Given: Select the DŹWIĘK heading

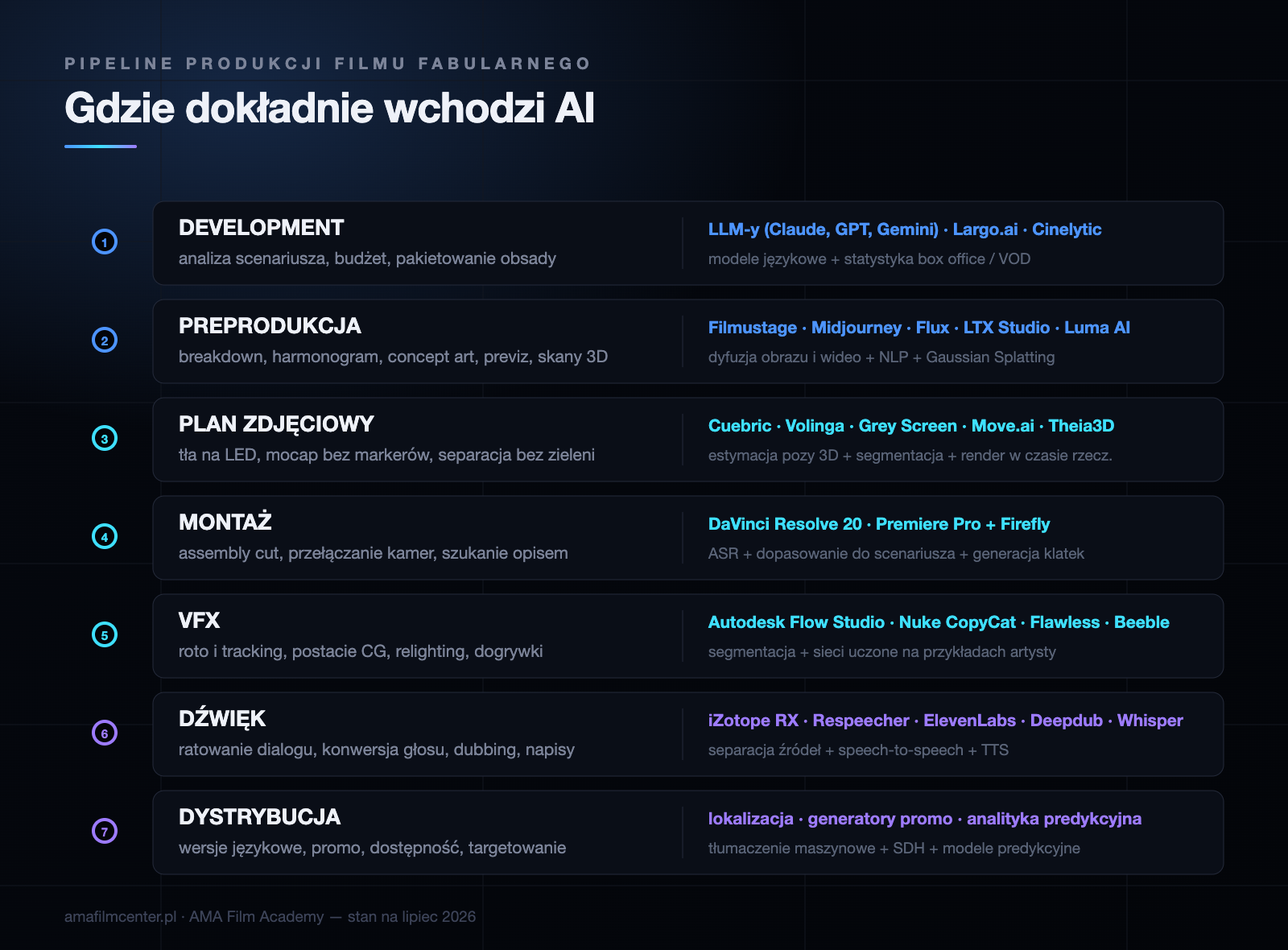Looking at the screenshot, I should tap(222, 718).
